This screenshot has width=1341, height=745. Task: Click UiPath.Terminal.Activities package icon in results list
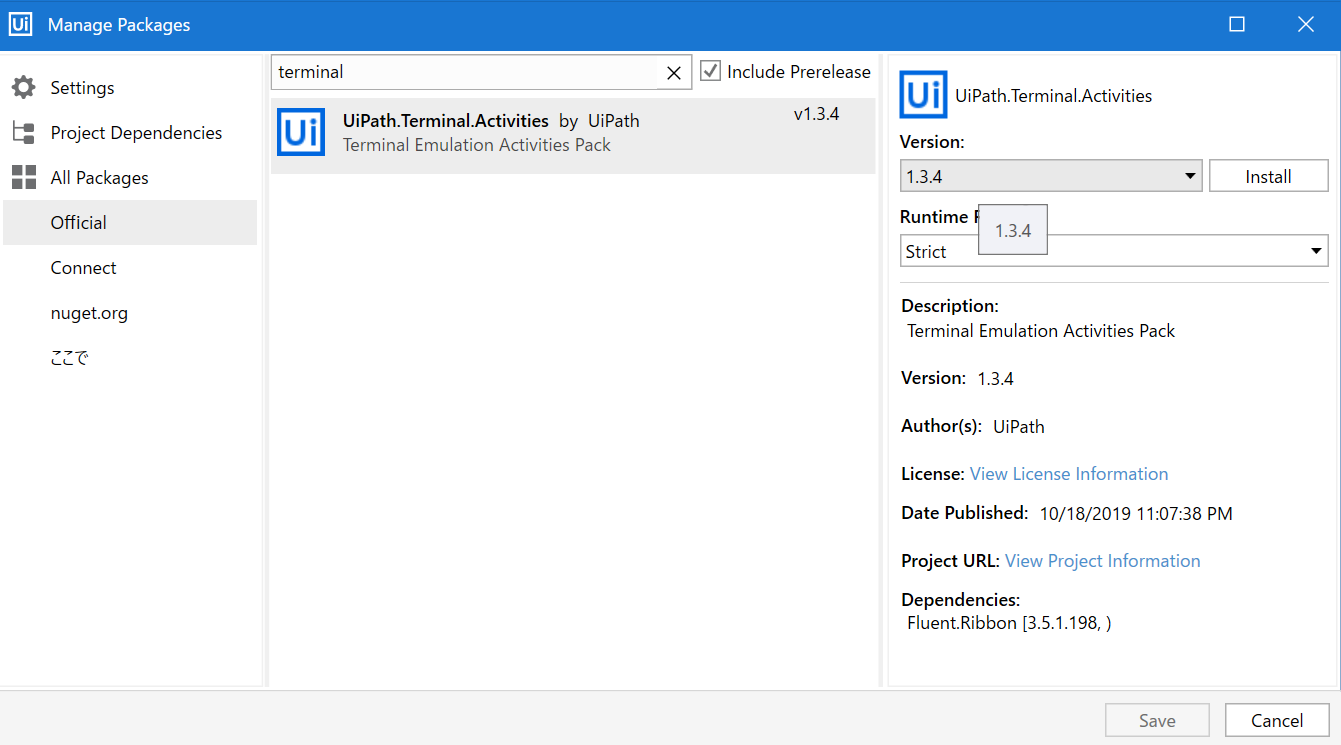[301, 132]
